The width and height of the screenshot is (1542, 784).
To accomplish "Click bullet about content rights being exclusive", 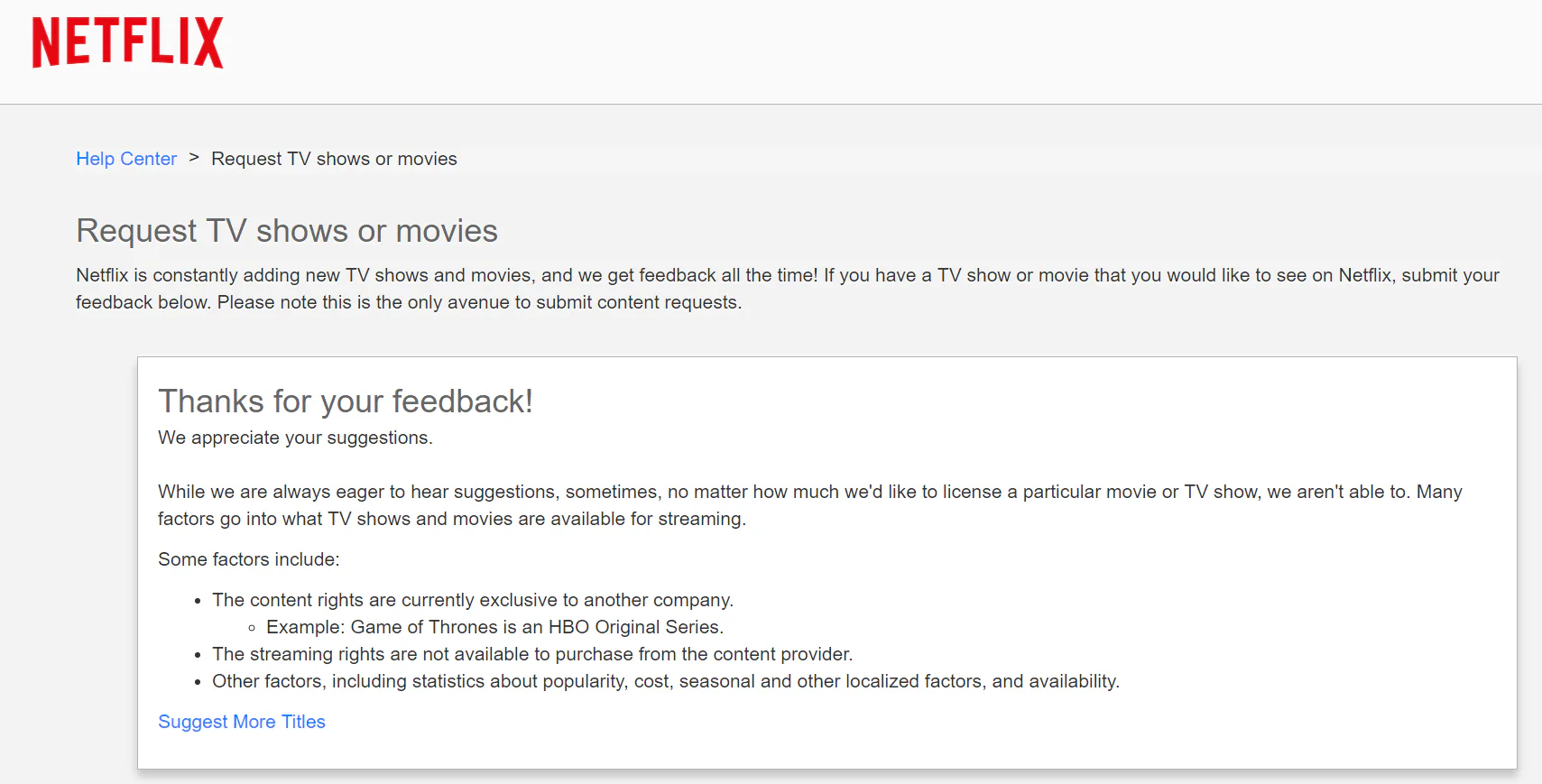I will [x=473, y=600].
